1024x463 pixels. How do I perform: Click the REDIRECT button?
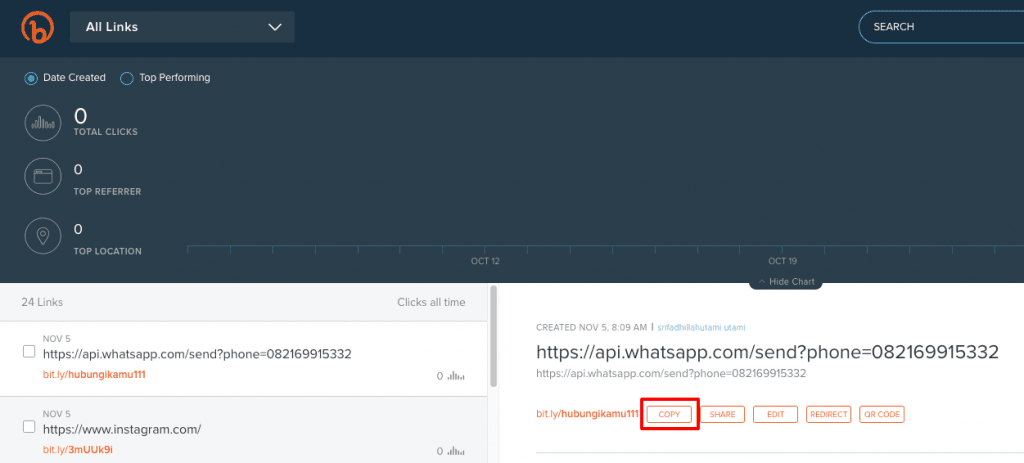(x=828, y=414)
